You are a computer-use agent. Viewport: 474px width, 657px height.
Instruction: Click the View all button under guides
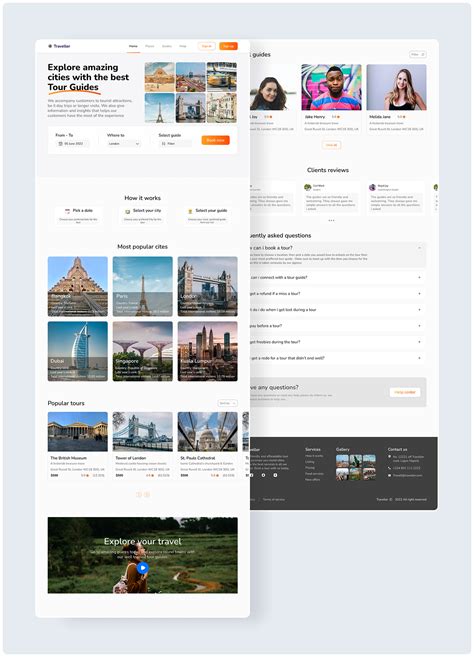pyautogui.click(x=332, y=145)
